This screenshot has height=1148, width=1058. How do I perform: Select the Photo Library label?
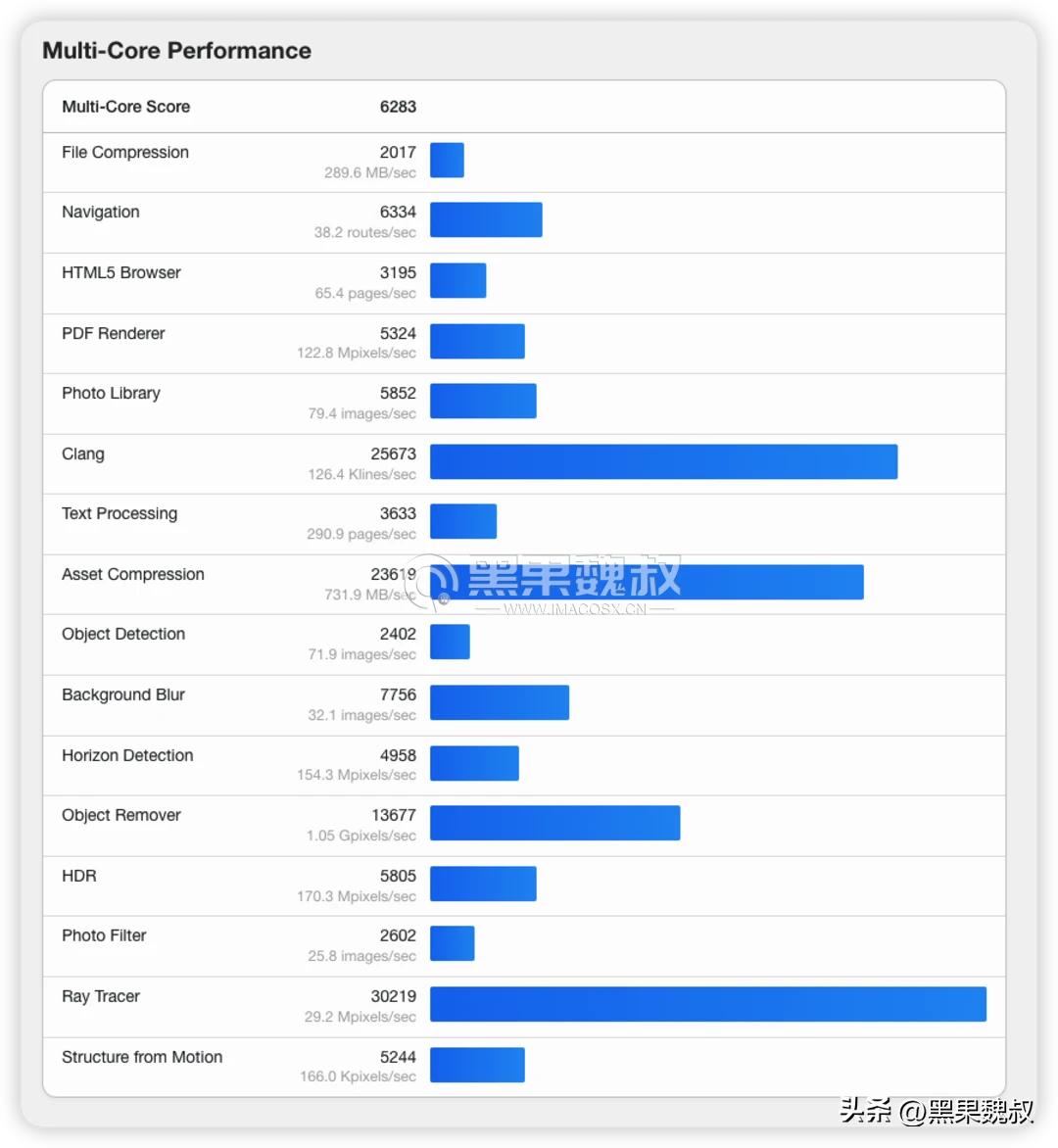(x=111, y=394)
